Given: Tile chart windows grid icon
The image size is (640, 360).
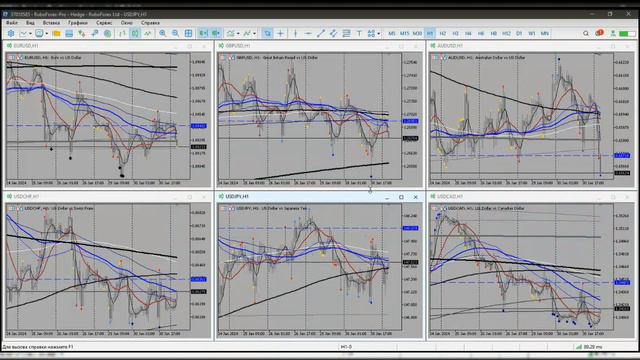Looking at the screenshot, I should (x=188, y=33).
